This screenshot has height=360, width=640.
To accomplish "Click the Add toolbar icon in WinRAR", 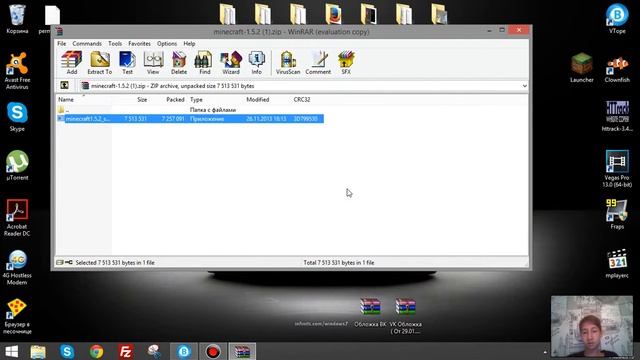I will [71, 63].
